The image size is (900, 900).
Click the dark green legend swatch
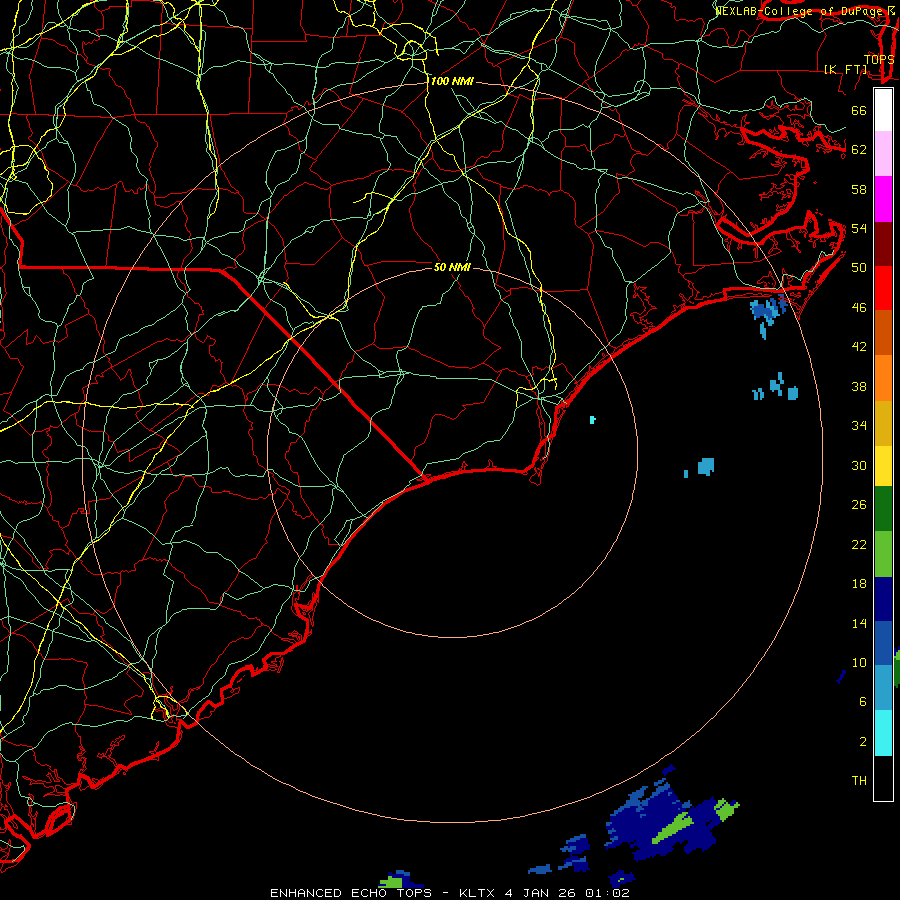point(883,509)
